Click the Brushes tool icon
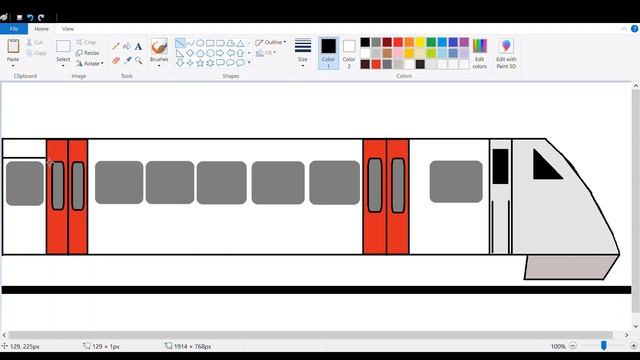640x360 pixels. (x=159, y=47)
